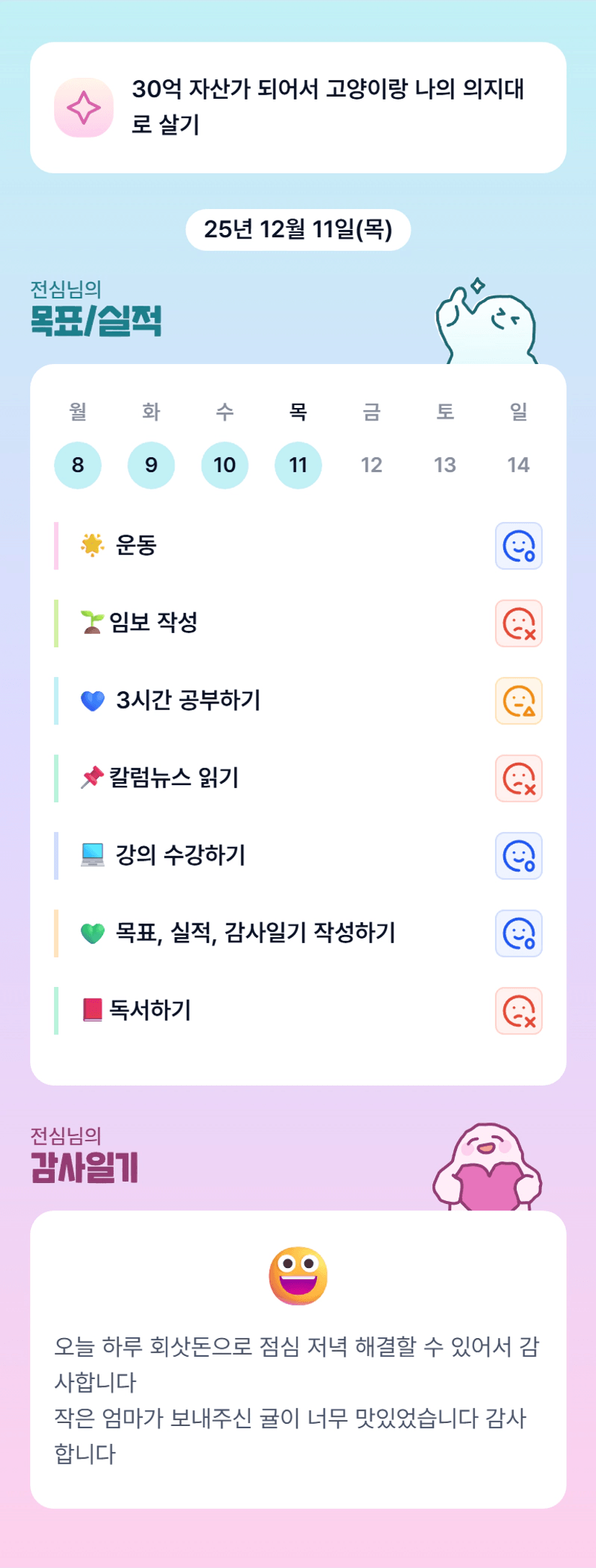Select day 10 in the week row
The width and height of the screenshot is (596, 1568).
pos(225,465)
